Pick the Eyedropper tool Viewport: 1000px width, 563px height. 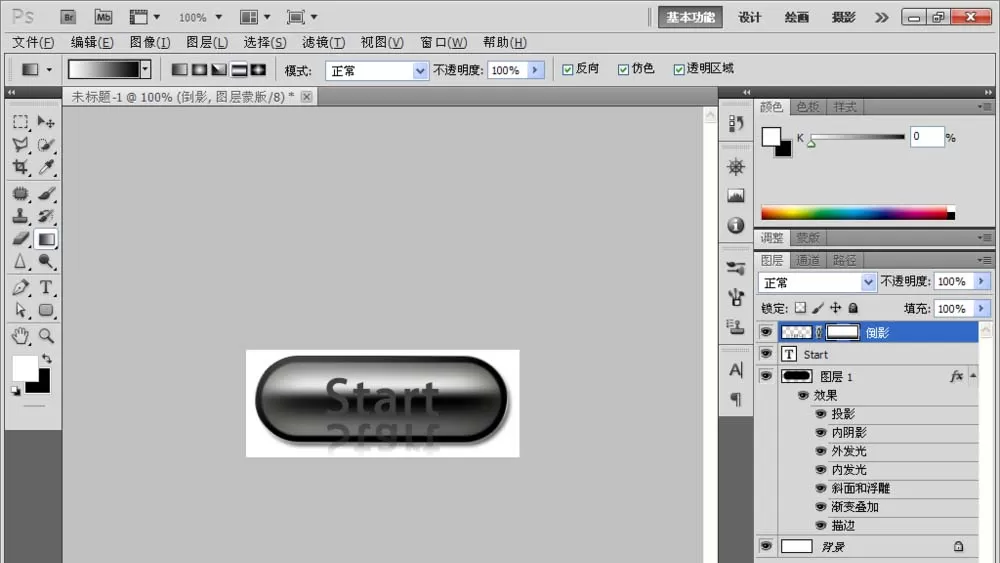click(x=46, y=168)
